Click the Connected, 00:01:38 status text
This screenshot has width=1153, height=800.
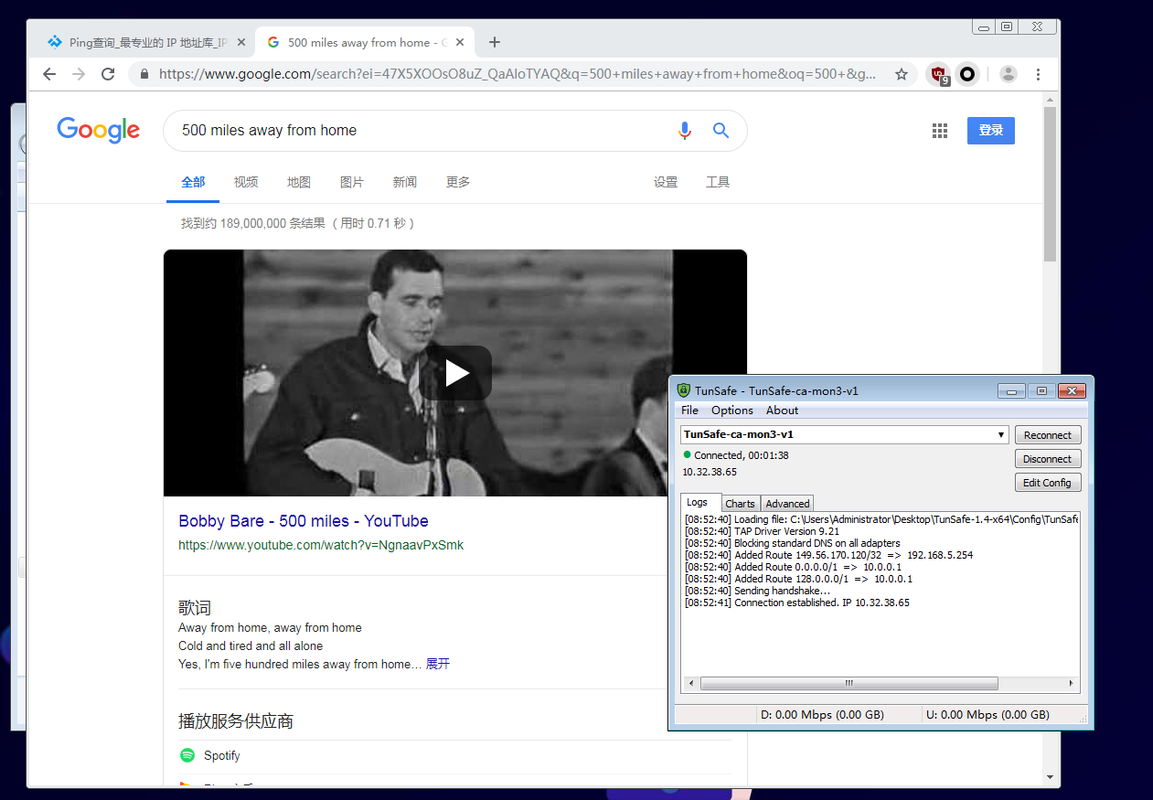click(740, 455)
